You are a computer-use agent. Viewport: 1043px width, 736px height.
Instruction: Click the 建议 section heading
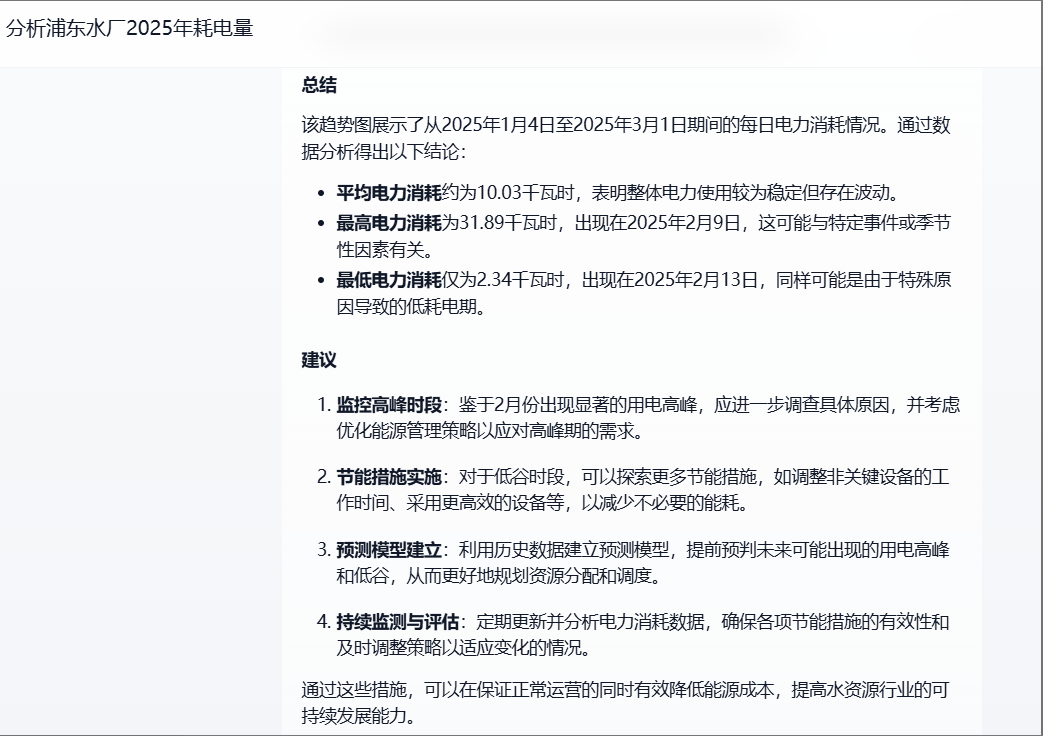(x=319, y=360)
